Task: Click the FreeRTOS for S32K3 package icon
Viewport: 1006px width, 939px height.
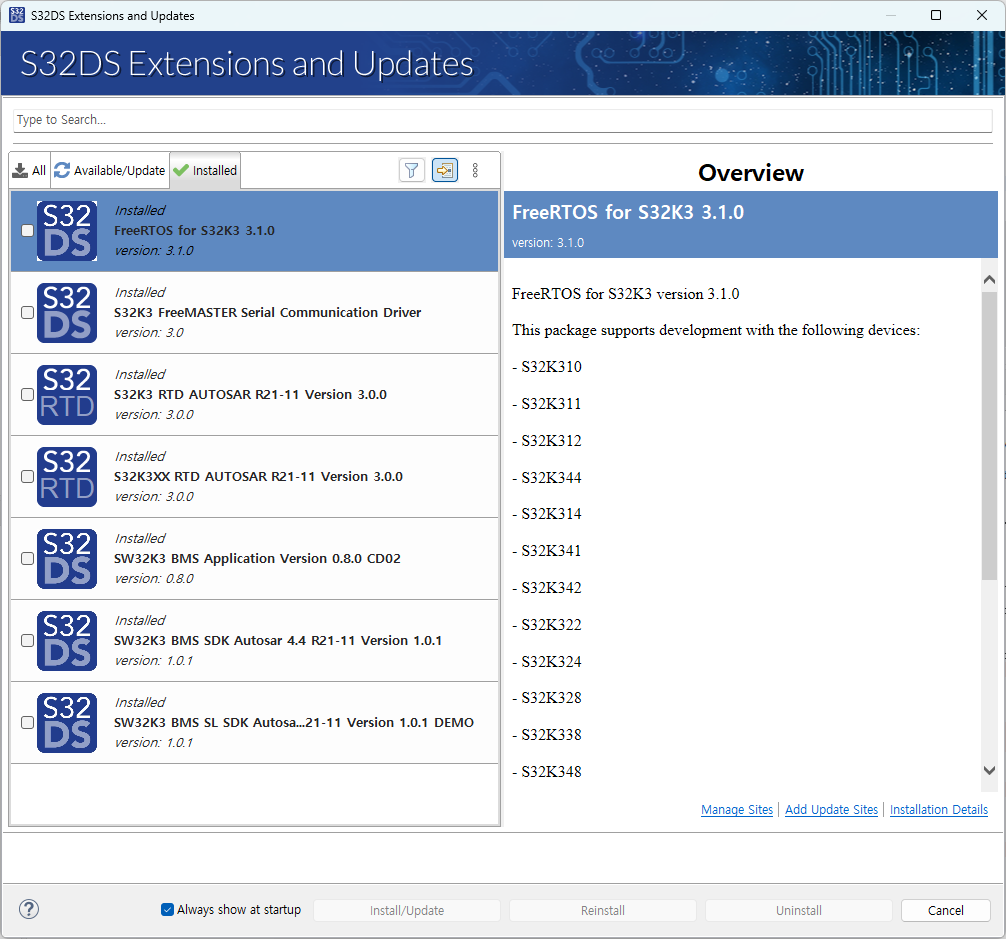Action: (66, 230)
